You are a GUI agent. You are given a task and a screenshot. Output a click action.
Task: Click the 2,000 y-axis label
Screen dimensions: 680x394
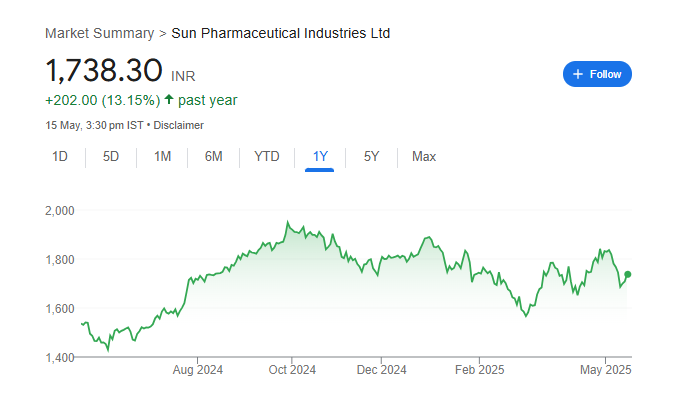pyautogui.click(x=60, y=211)
